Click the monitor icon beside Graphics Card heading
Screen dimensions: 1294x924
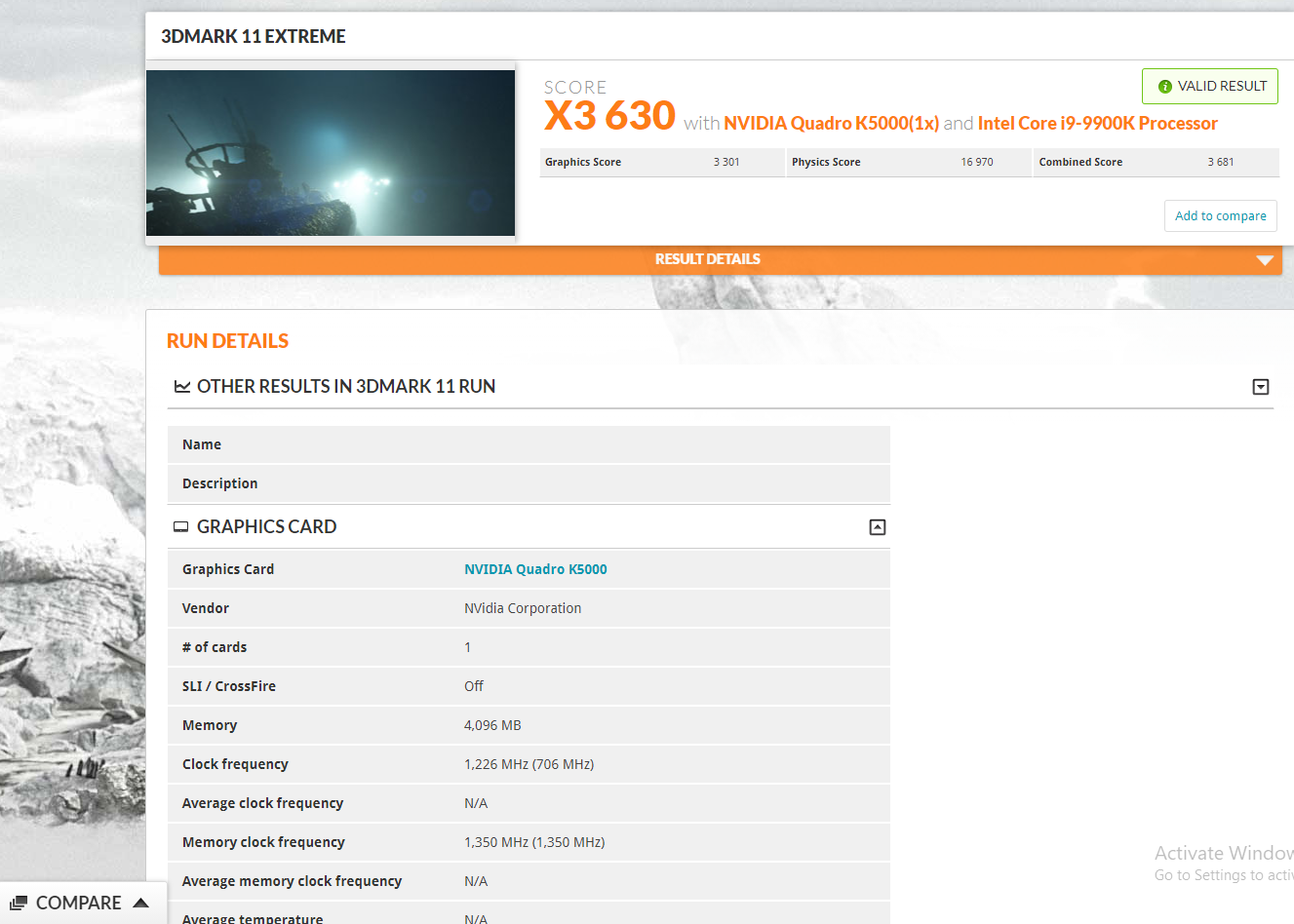tap(180, 527)
